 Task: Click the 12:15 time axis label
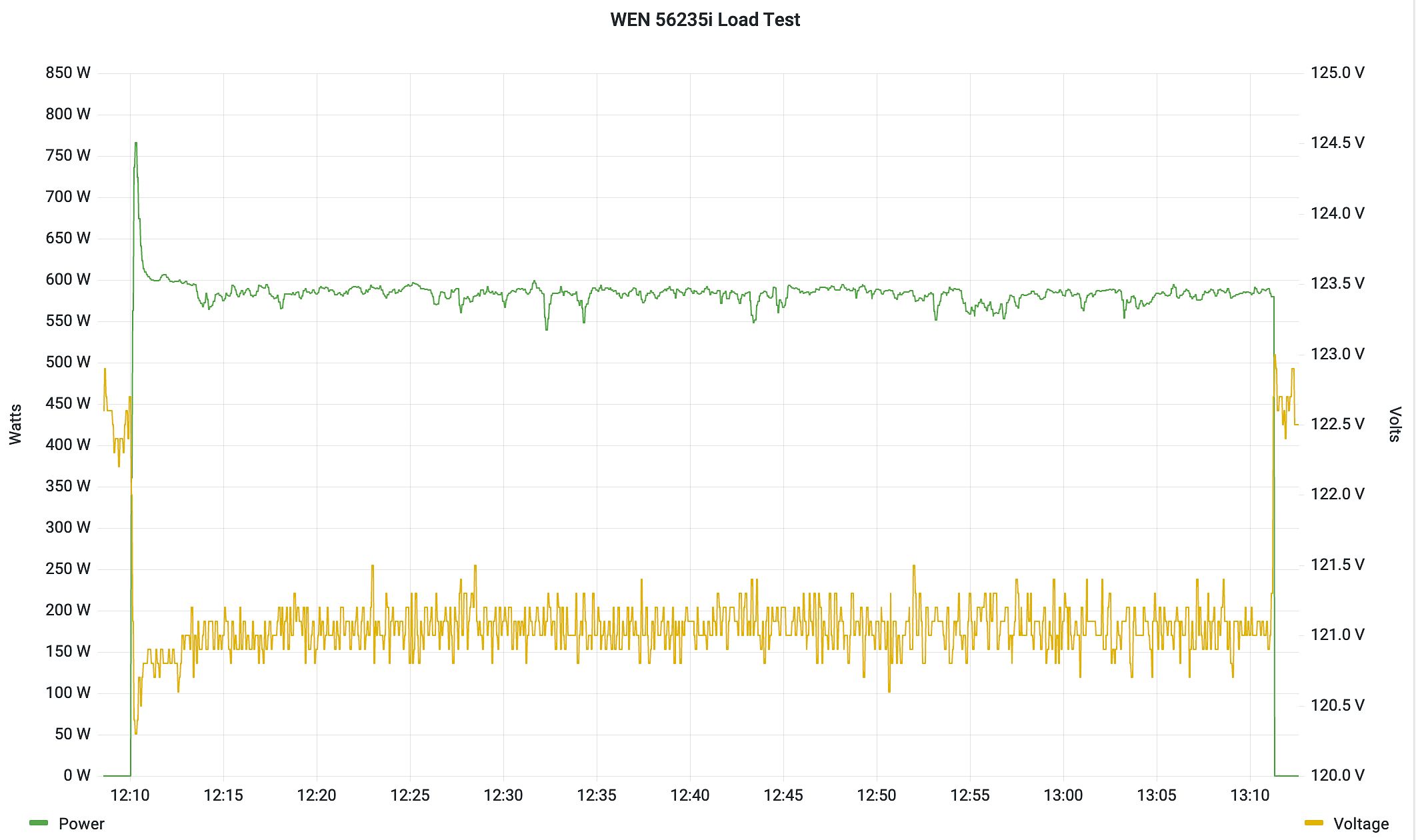[223, 795]
